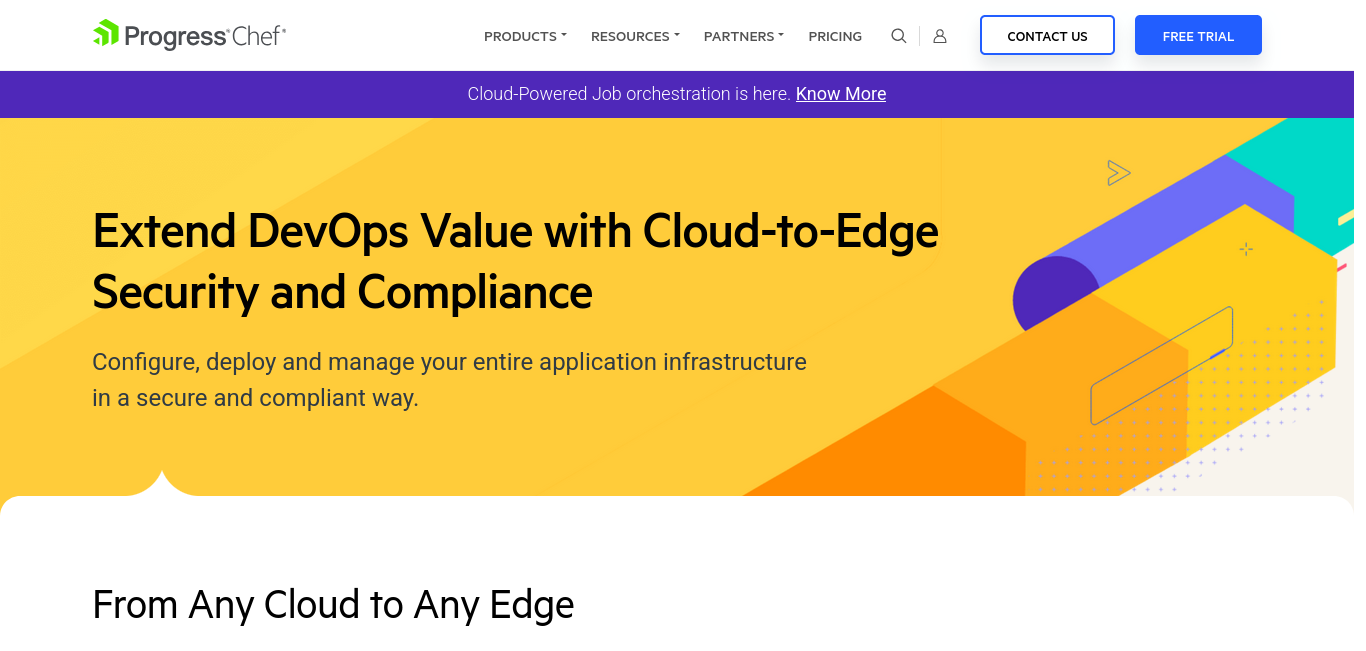Start with the Free Trial button

tap(1198, 35)
